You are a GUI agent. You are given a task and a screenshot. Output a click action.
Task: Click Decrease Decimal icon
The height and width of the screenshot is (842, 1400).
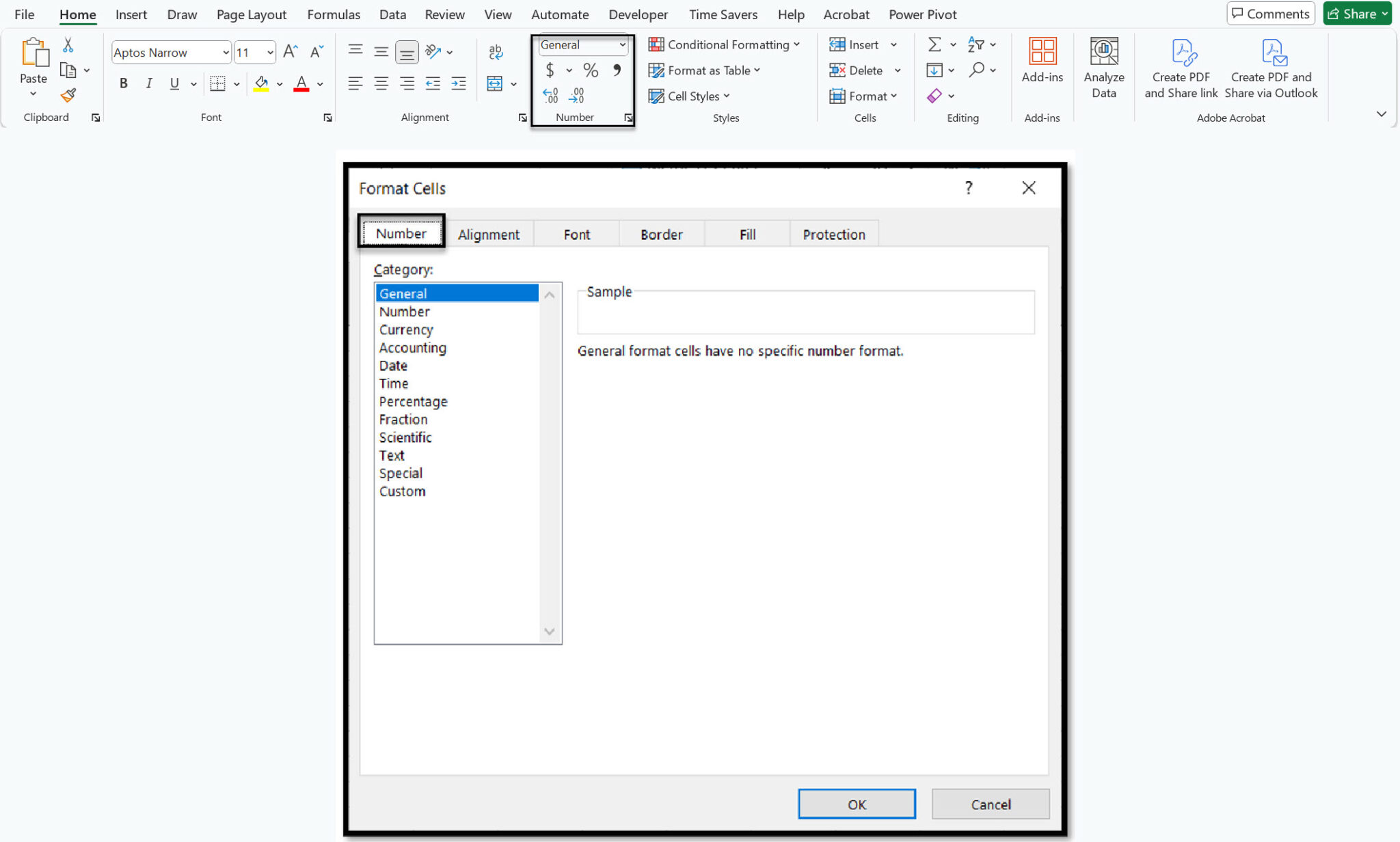coord(576,95)
